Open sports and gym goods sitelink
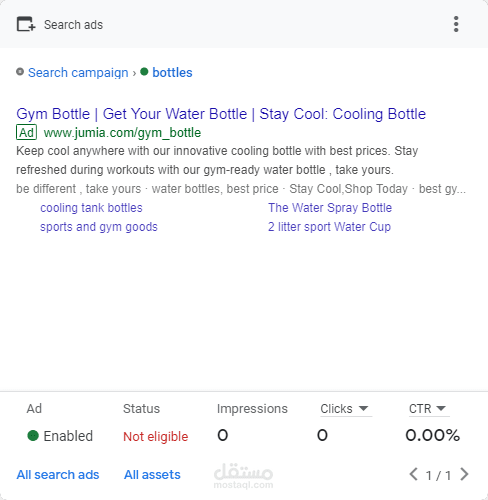The height and width of the screenshot is (500, 488). click(x=99, y=227)
